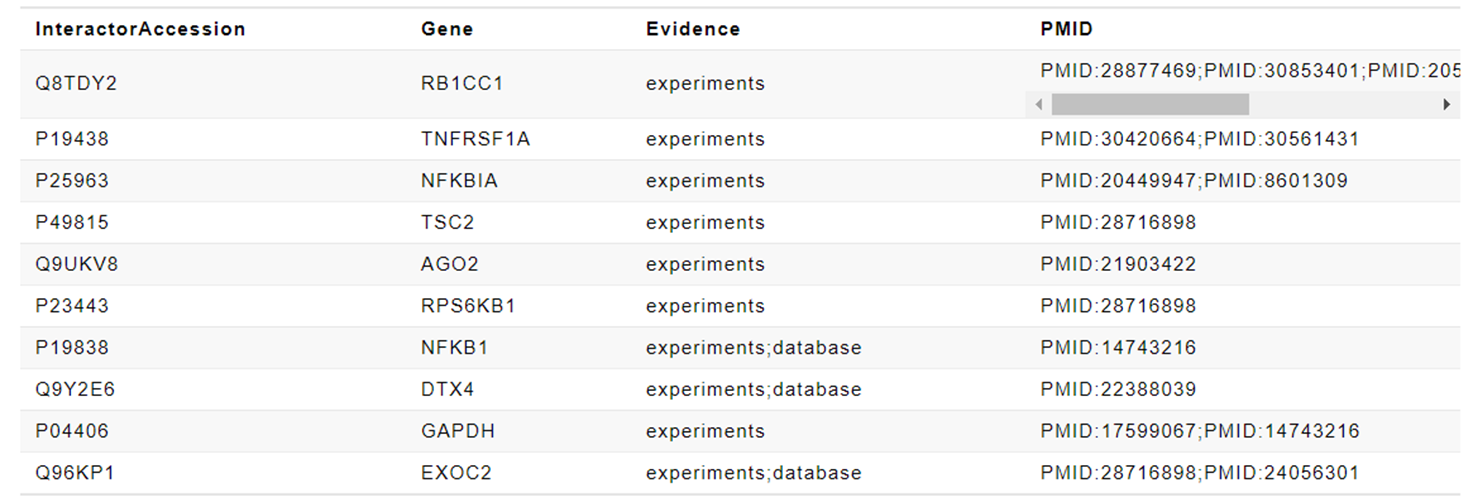Click the scrollbar right arrow in RB1CC1 row
The height and width of the screenshot is (502, 1473).
tap(1446, 104)
